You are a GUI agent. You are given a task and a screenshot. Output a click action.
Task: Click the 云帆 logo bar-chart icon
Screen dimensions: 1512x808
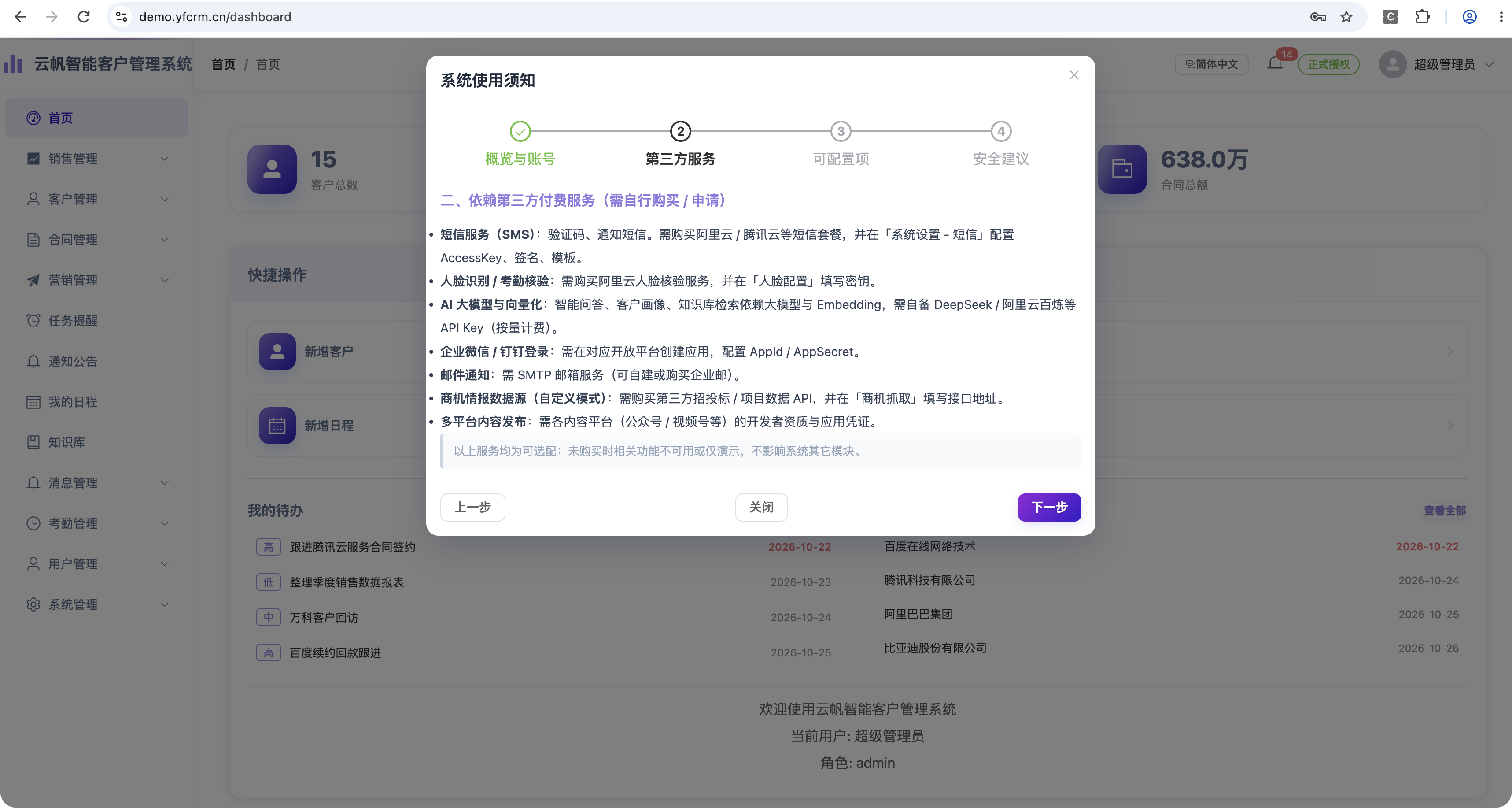click(13, 64)
